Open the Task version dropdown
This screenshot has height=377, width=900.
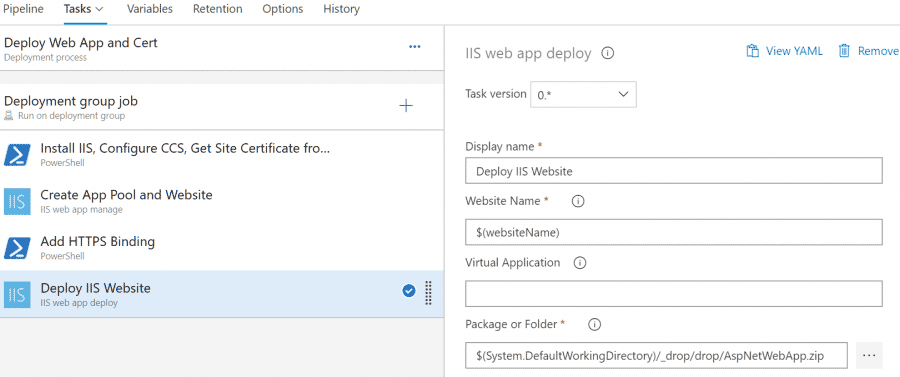click(583, 95)
